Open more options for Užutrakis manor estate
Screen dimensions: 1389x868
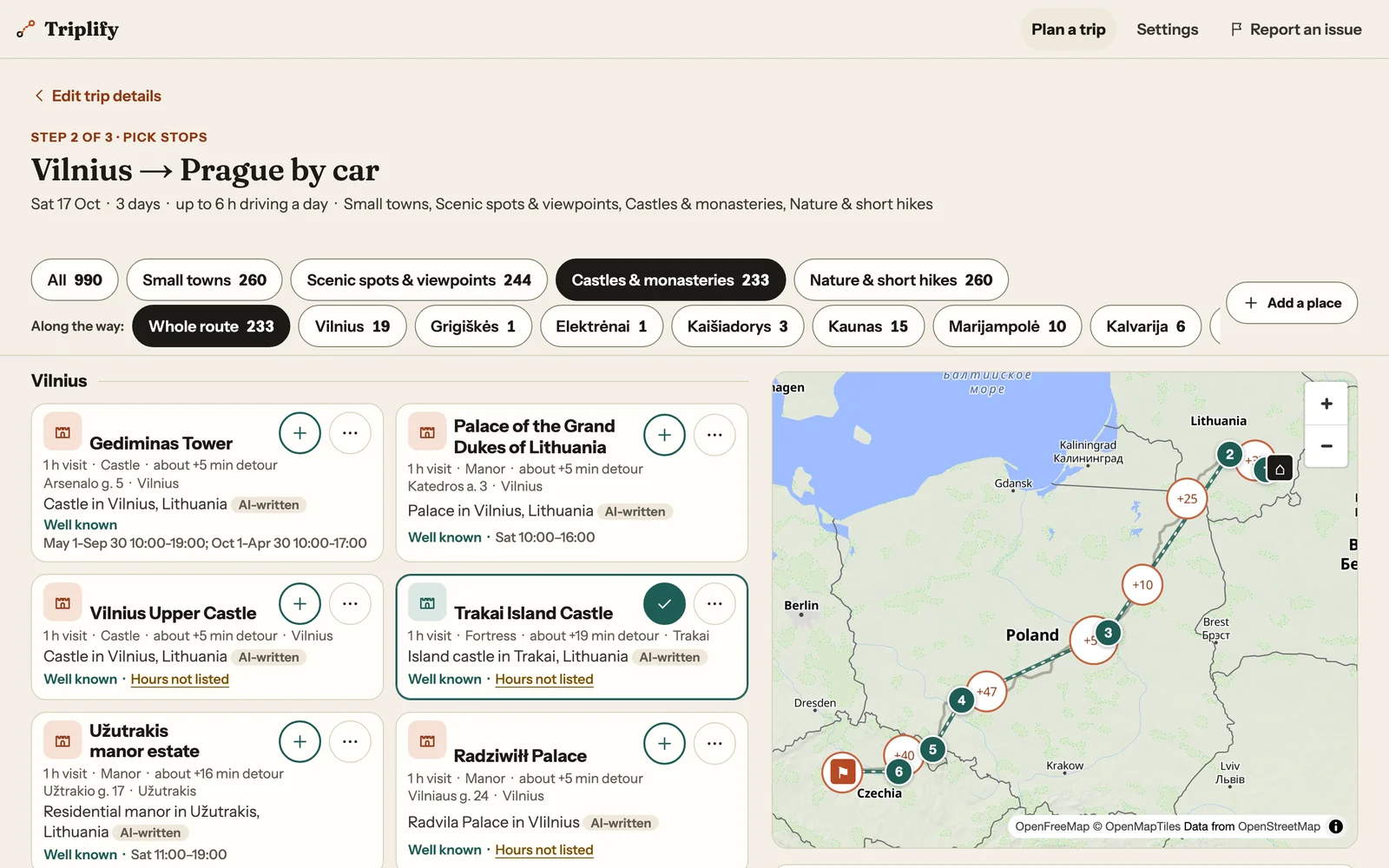click(x=350, y=741)
